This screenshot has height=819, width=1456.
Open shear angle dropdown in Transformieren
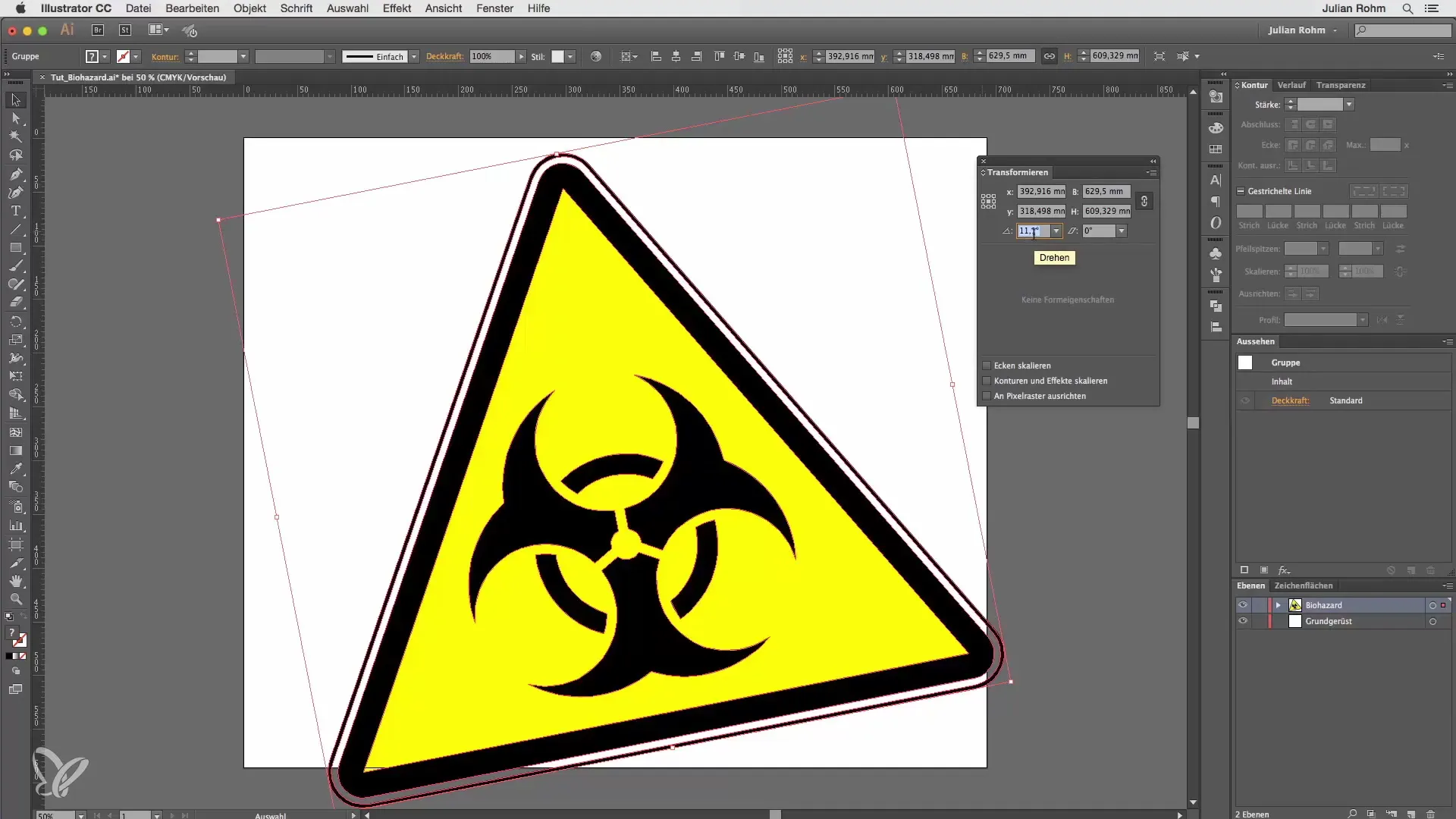pos(1122,231)
